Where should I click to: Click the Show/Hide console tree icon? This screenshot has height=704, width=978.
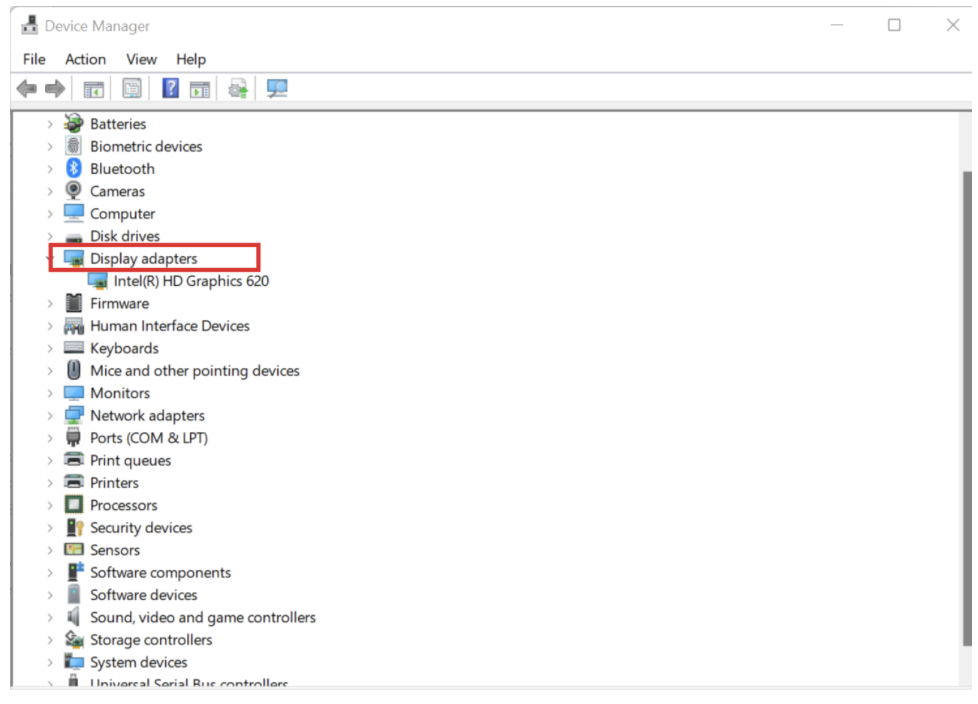(x=93, y=90)
